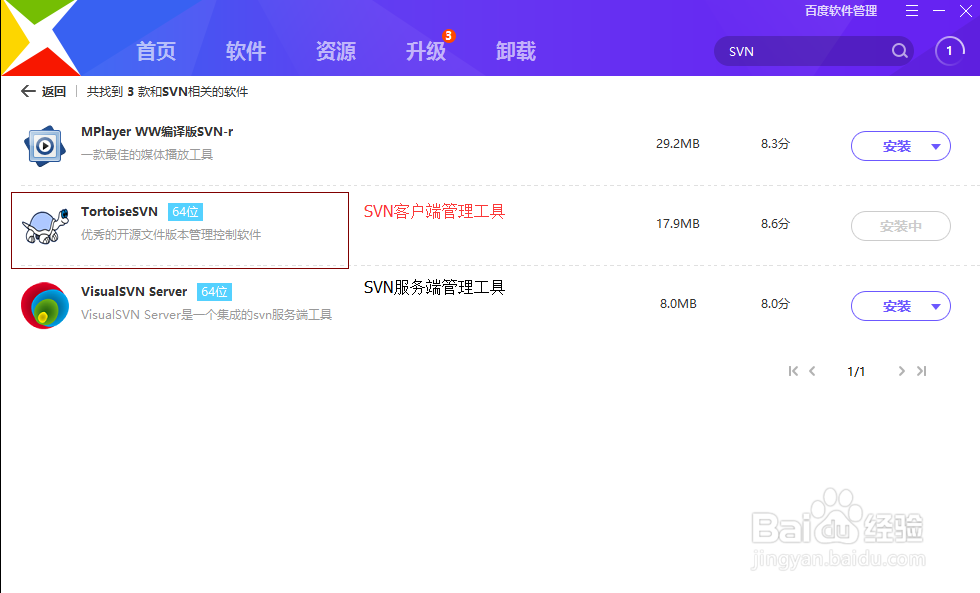Click the VisualSVN Server title
980x593 pixels.
tap(134, 291)
